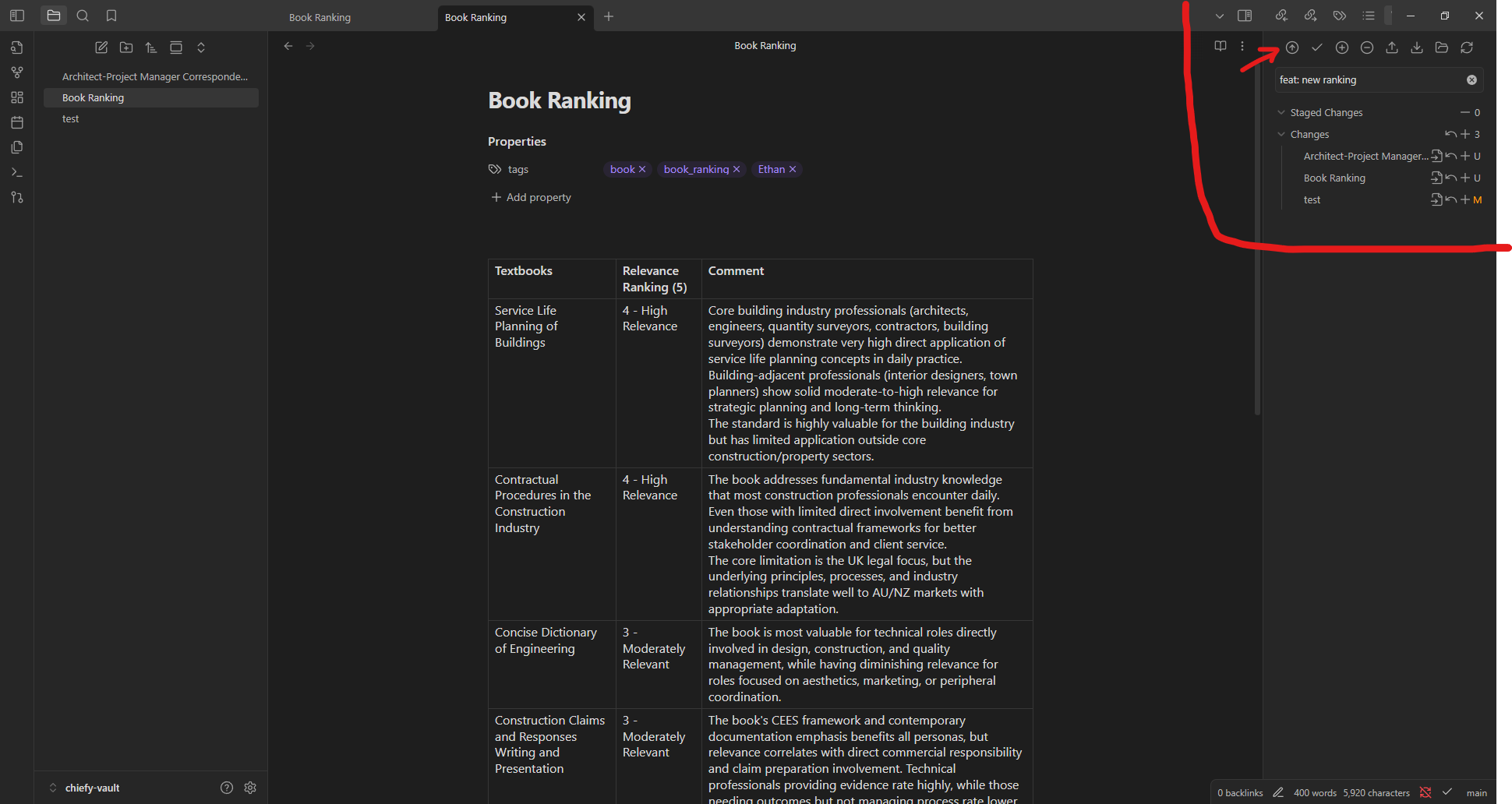The image size is (1512, 804).
Task: Click the Git commit-and-sync (circled up arrow) icon
Action: pyautogui.click(x=1292, y=48)
